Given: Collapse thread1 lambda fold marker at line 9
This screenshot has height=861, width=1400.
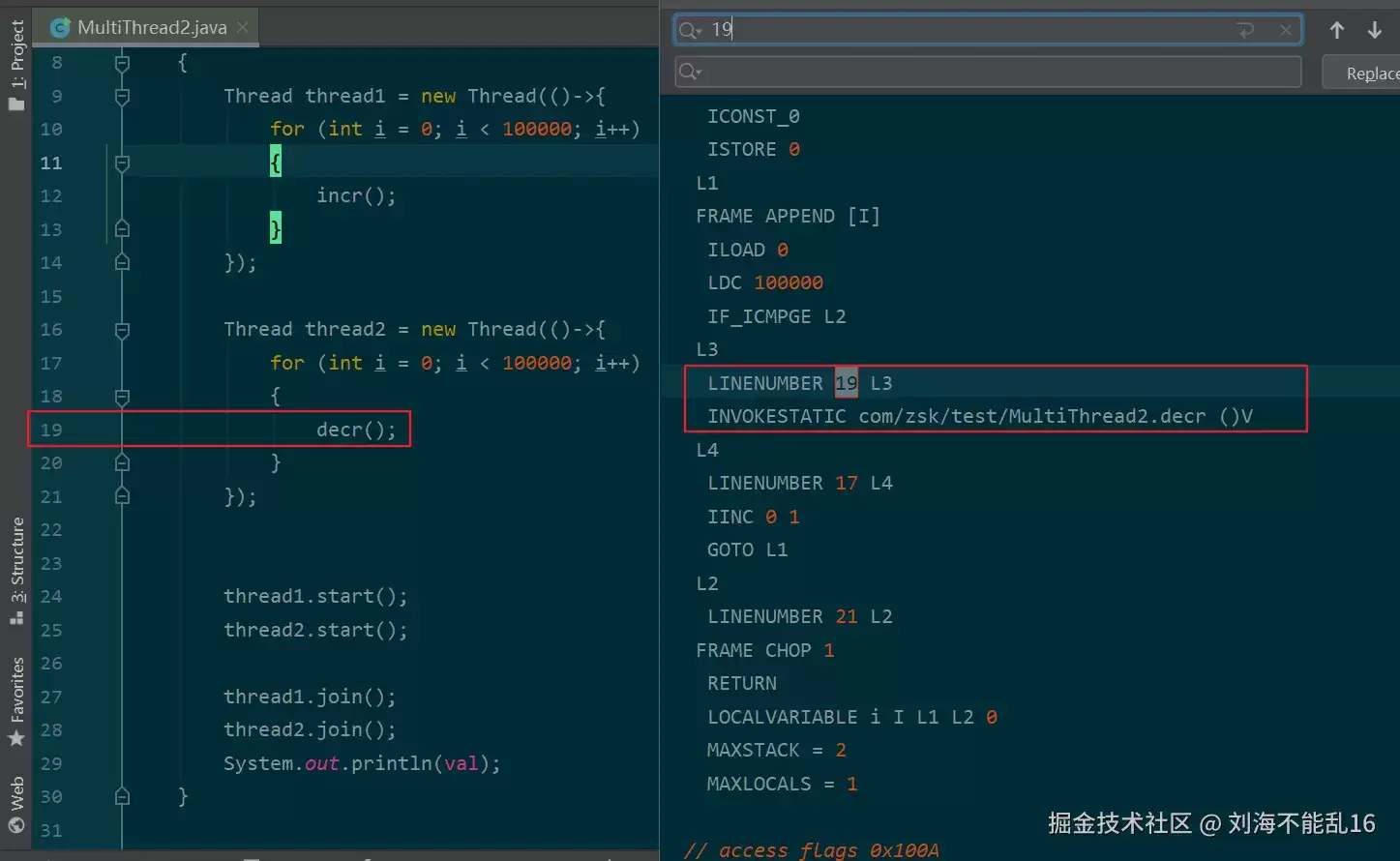Looking at the screenshot, I should tap(122, 97).
